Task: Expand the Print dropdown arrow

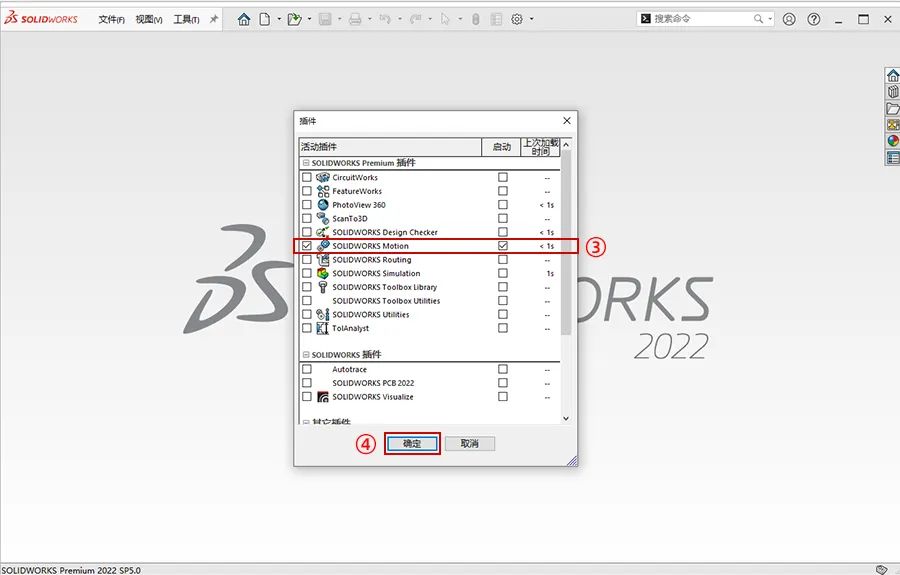Action: (x=370, y=19)
